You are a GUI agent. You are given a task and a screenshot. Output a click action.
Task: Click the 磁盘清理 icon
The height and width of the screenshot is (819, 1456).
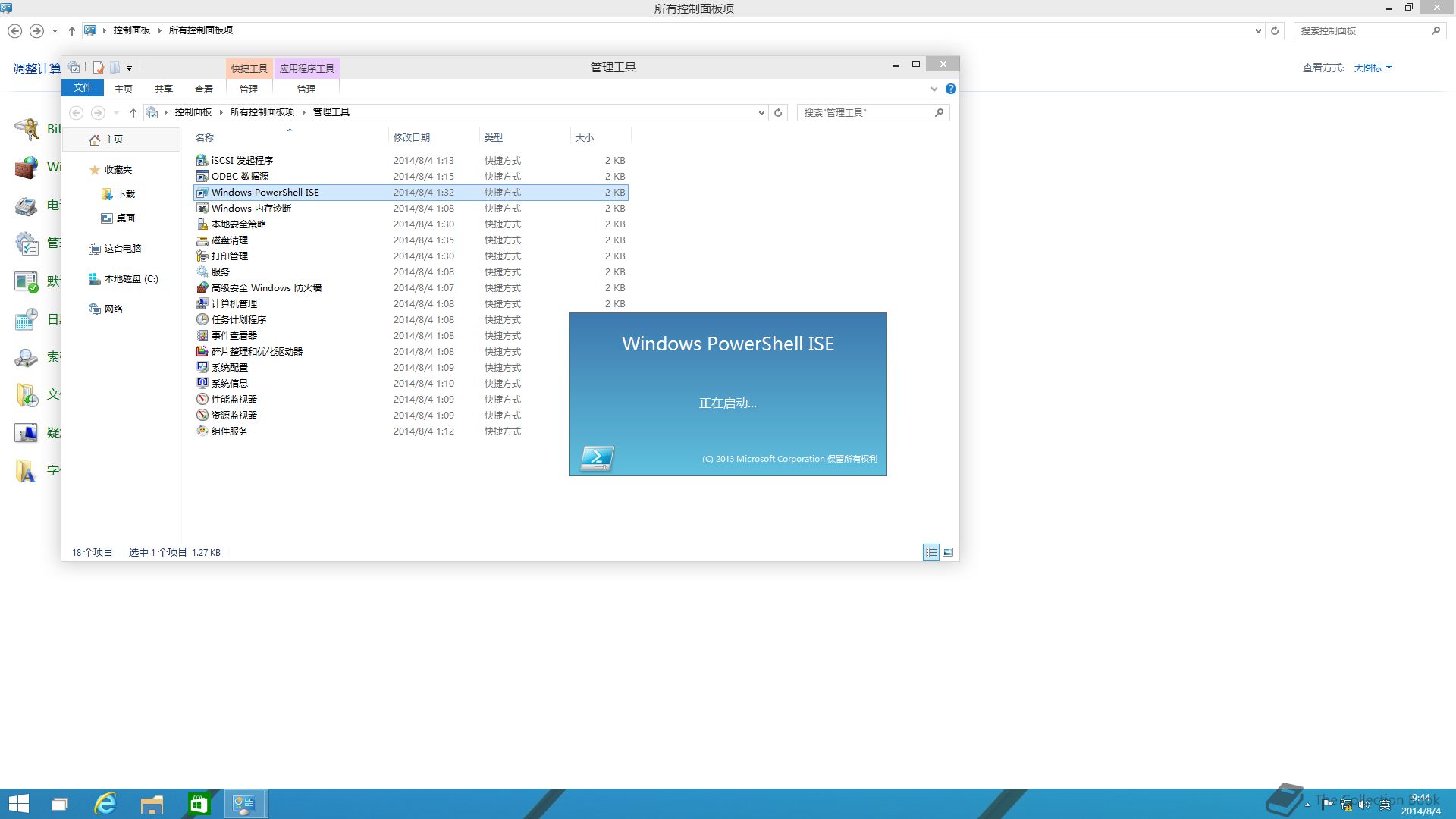202,240
